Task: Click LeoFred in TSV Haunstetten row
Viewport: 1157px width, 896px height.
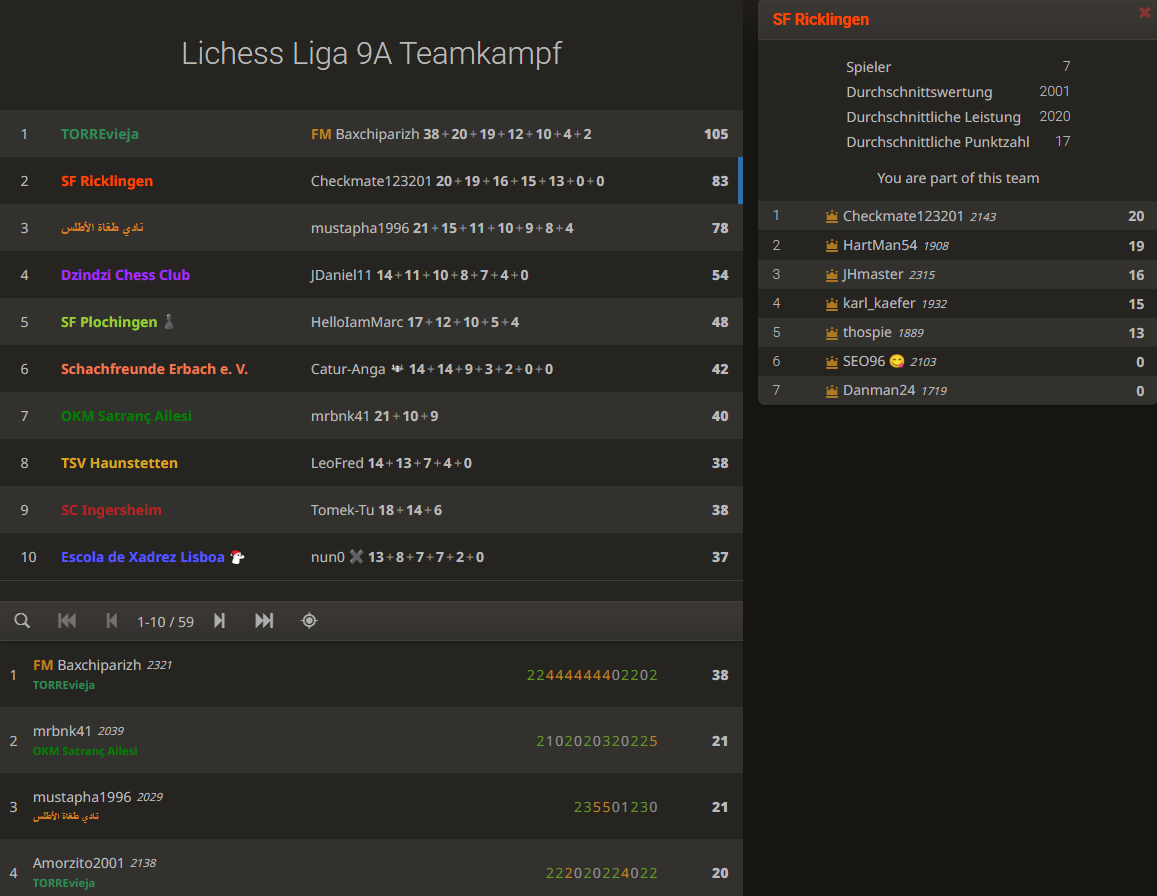Action: point(337,463)
